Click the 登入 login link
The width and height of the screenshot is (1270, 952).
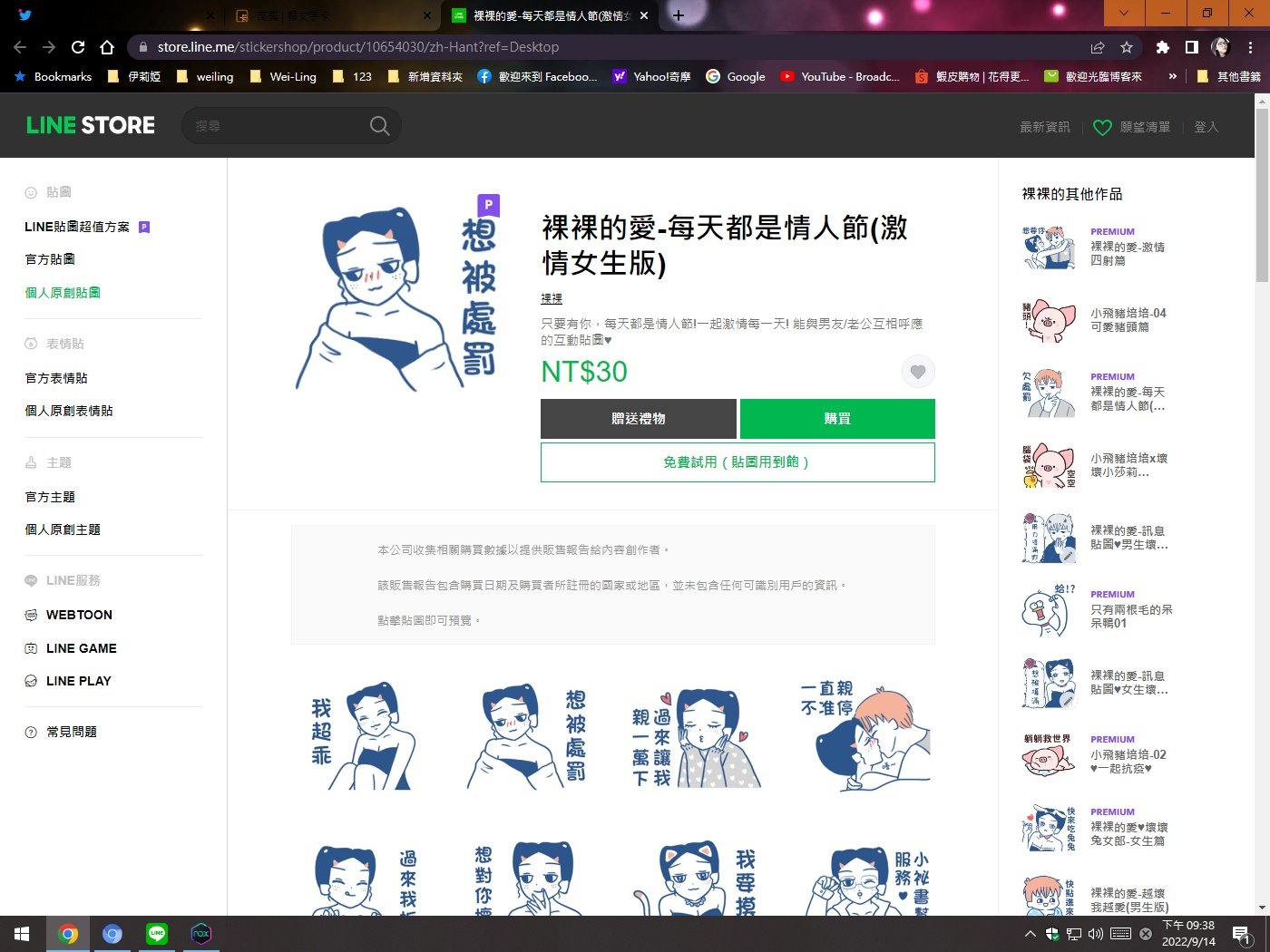click(x=1206, y=127)
